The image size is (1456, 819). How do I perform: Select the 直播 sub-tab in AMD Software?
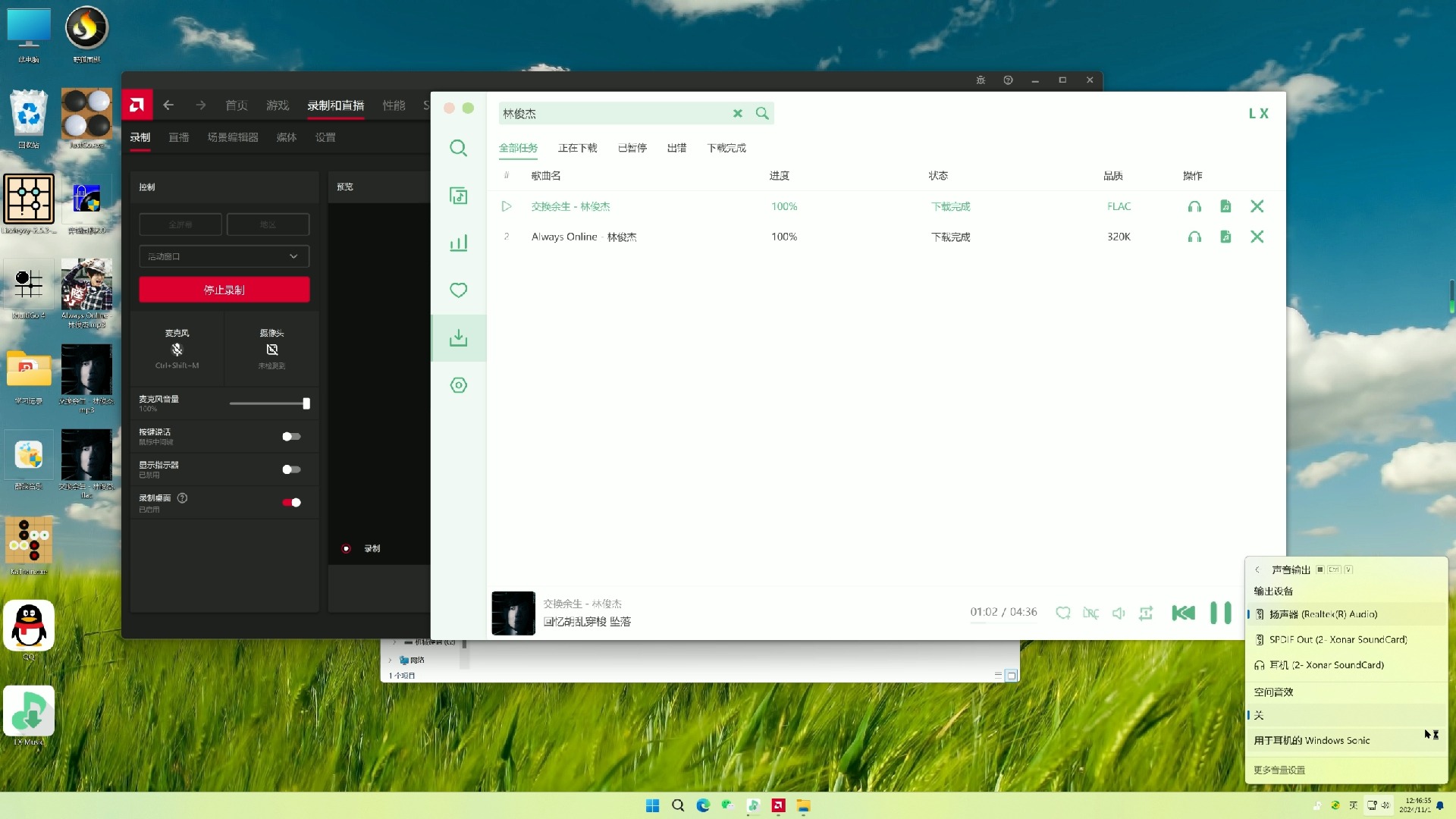pyautogui.click(x=179, y=137)
